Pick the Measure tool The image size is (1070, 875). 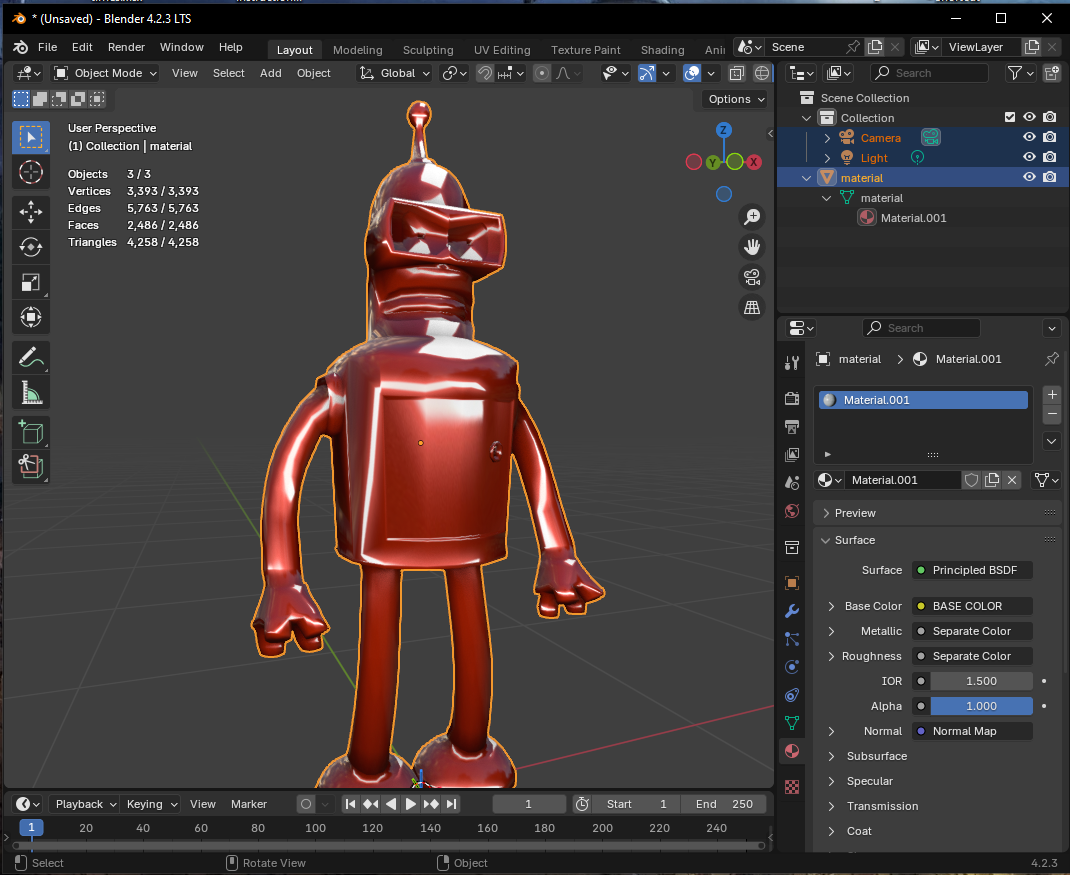[x=31, y=392]
